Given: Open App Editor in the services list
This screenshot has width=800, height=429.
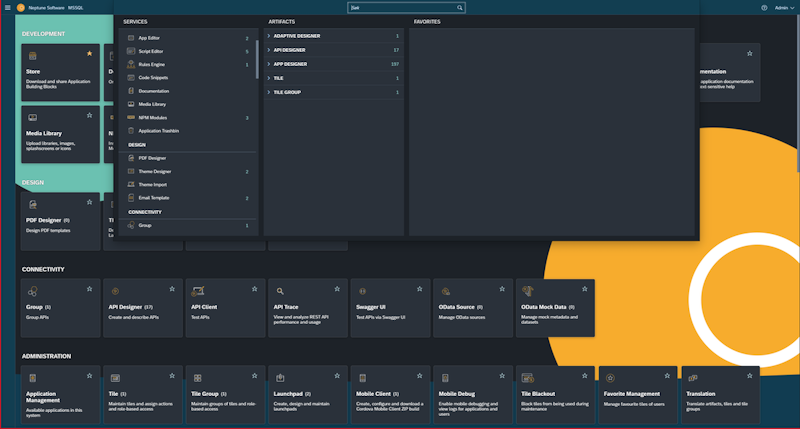Looking at the screenshot, I should coord(188,38).
